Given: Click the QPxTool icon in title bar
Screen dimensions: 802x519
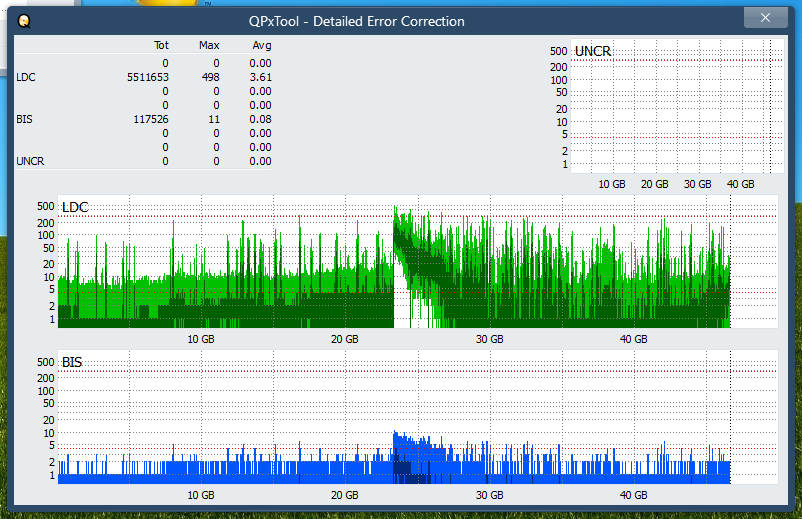Looking at the screenshot, I should [x=24, y=20].
